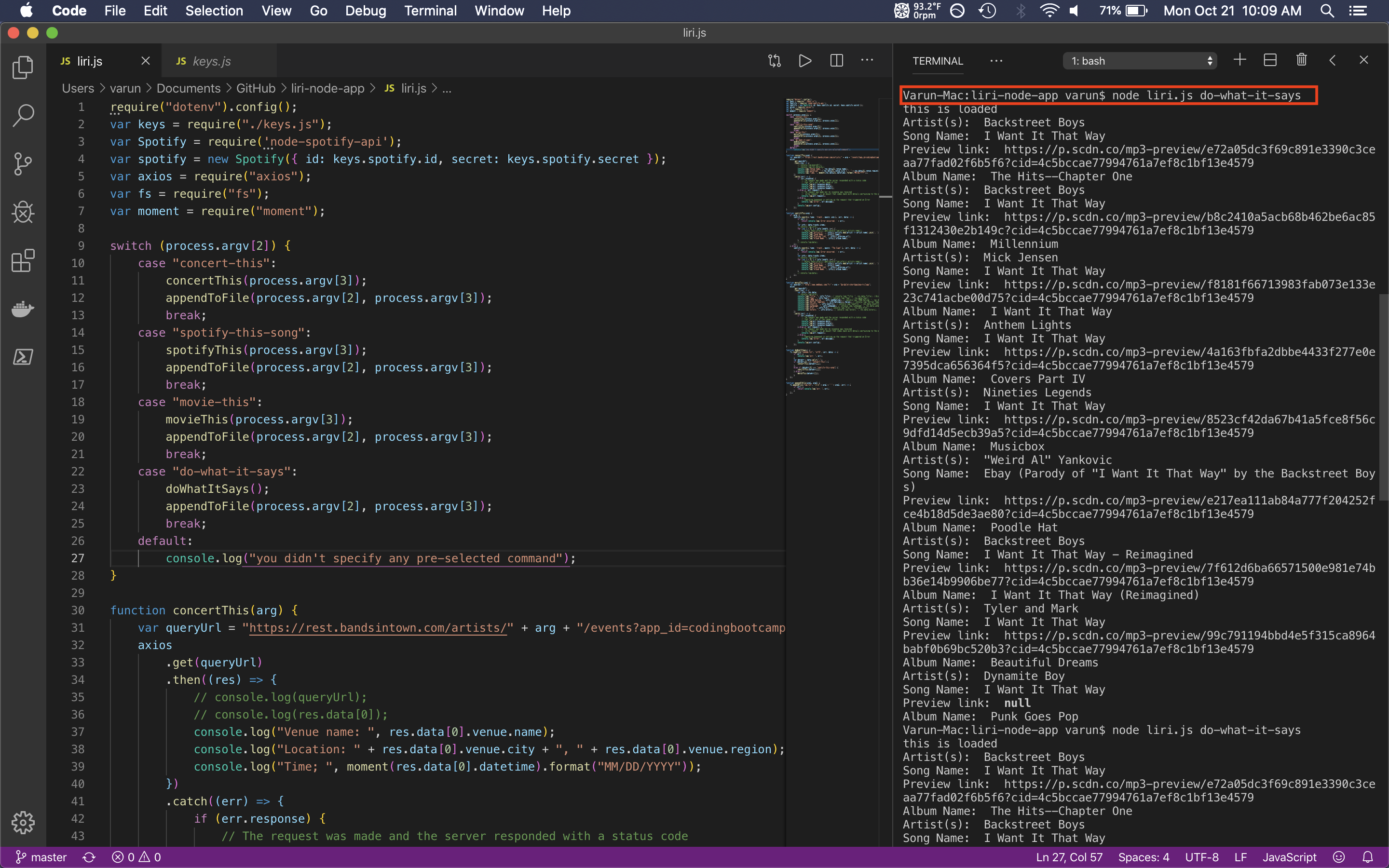Click liri-node-app breadcrumb folder
Image resolution: width=1389 pixels, height=868 pixels.
click(327, 88)
